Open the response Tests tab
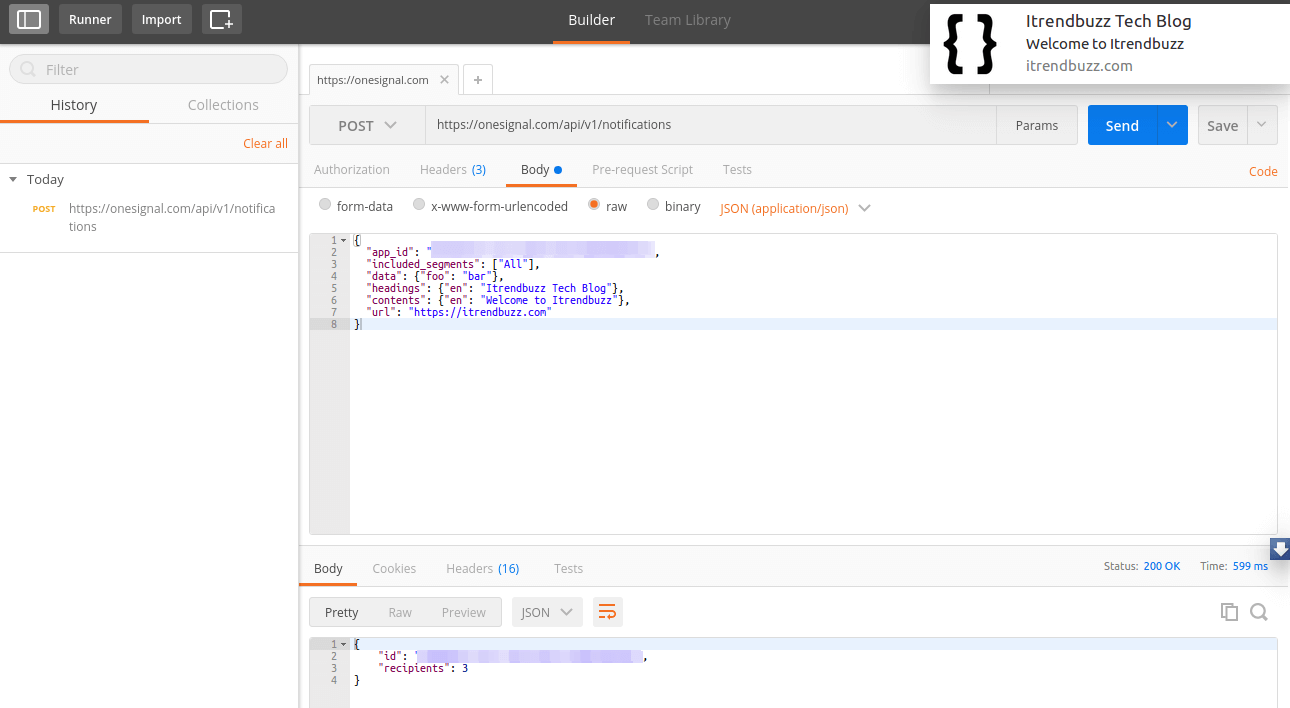The image size is (1290, 708). (568, 568)
